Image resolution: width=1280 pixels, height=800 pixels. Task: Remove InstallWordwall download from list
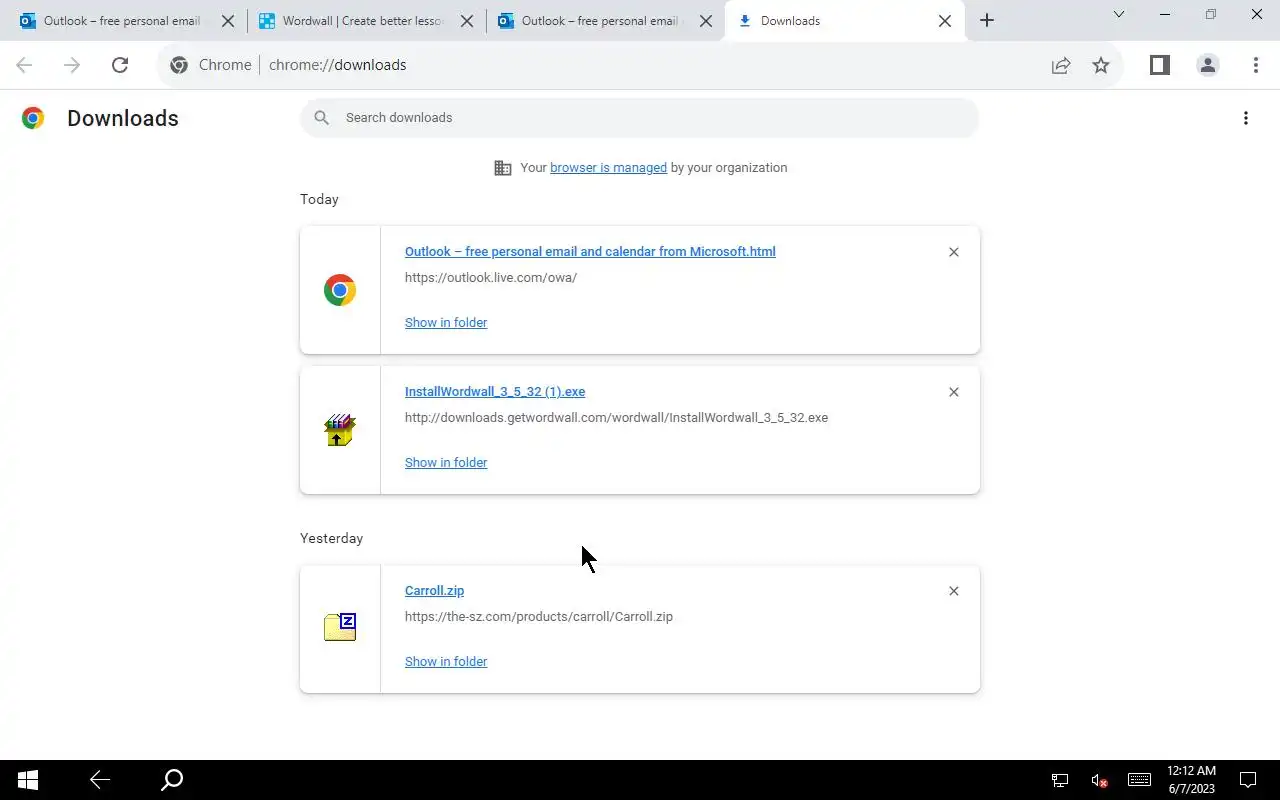[954, 392]
